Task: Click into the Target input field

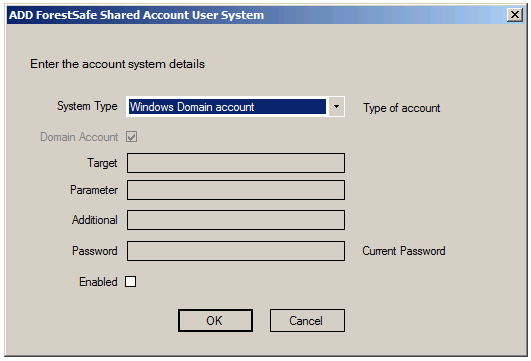Action: point(236,163)
